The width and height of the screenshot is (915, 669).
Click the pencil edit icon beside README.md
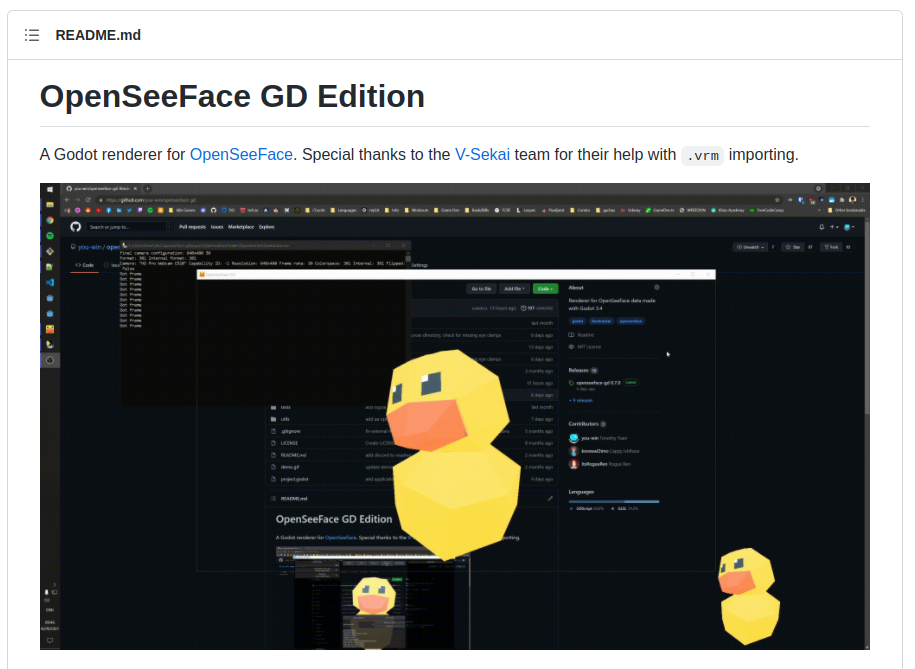(x=549, y=498)
